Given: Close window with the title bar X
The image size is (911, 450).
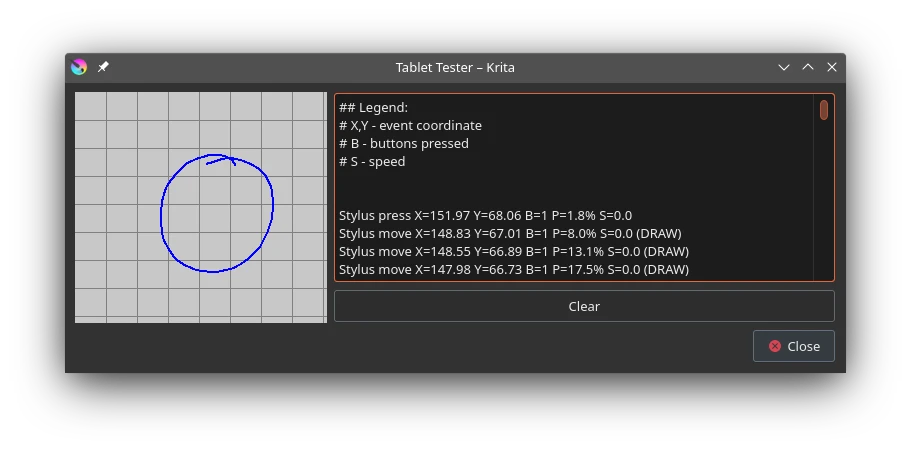Looking at the screenshot, I should pyautogui.click(x=832, y=67).
